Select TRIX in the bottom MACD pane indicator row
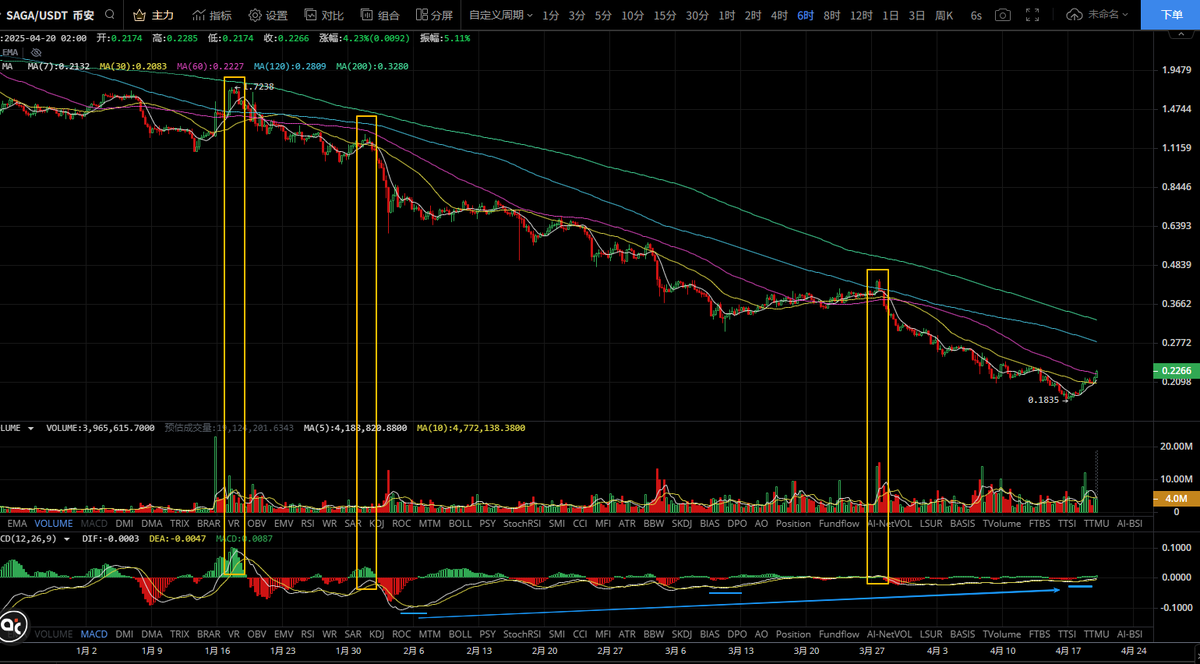 pyautogui.click(x=179, y=634)
